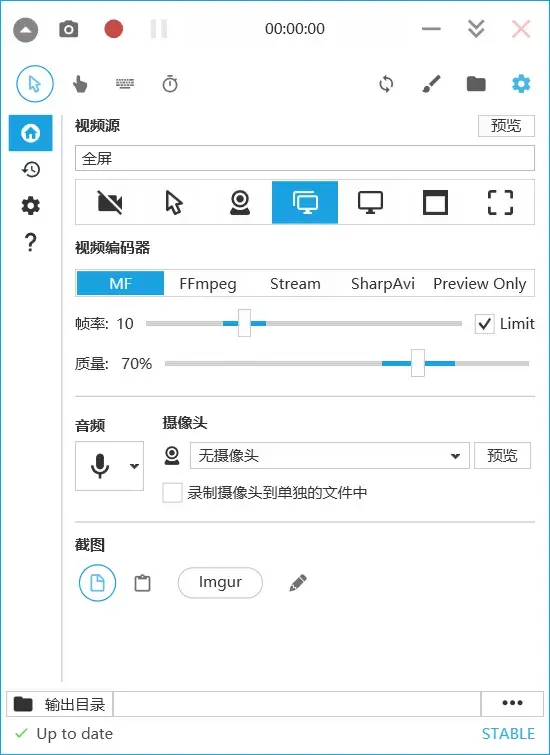The height and width of the screenshot is (755, 550).
Task: Expand the window with the double chevron icon
Action: (x=476, y=29)
